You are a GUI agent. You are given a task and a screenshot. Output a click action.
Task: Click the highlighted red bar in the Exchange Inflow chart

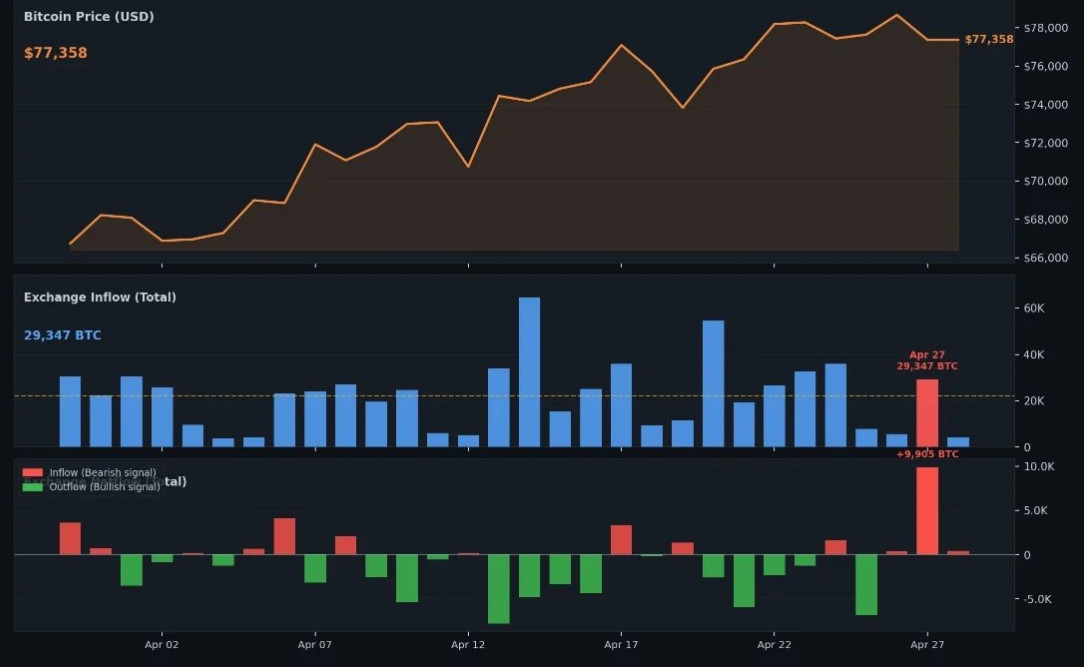[x=927, y=413]
